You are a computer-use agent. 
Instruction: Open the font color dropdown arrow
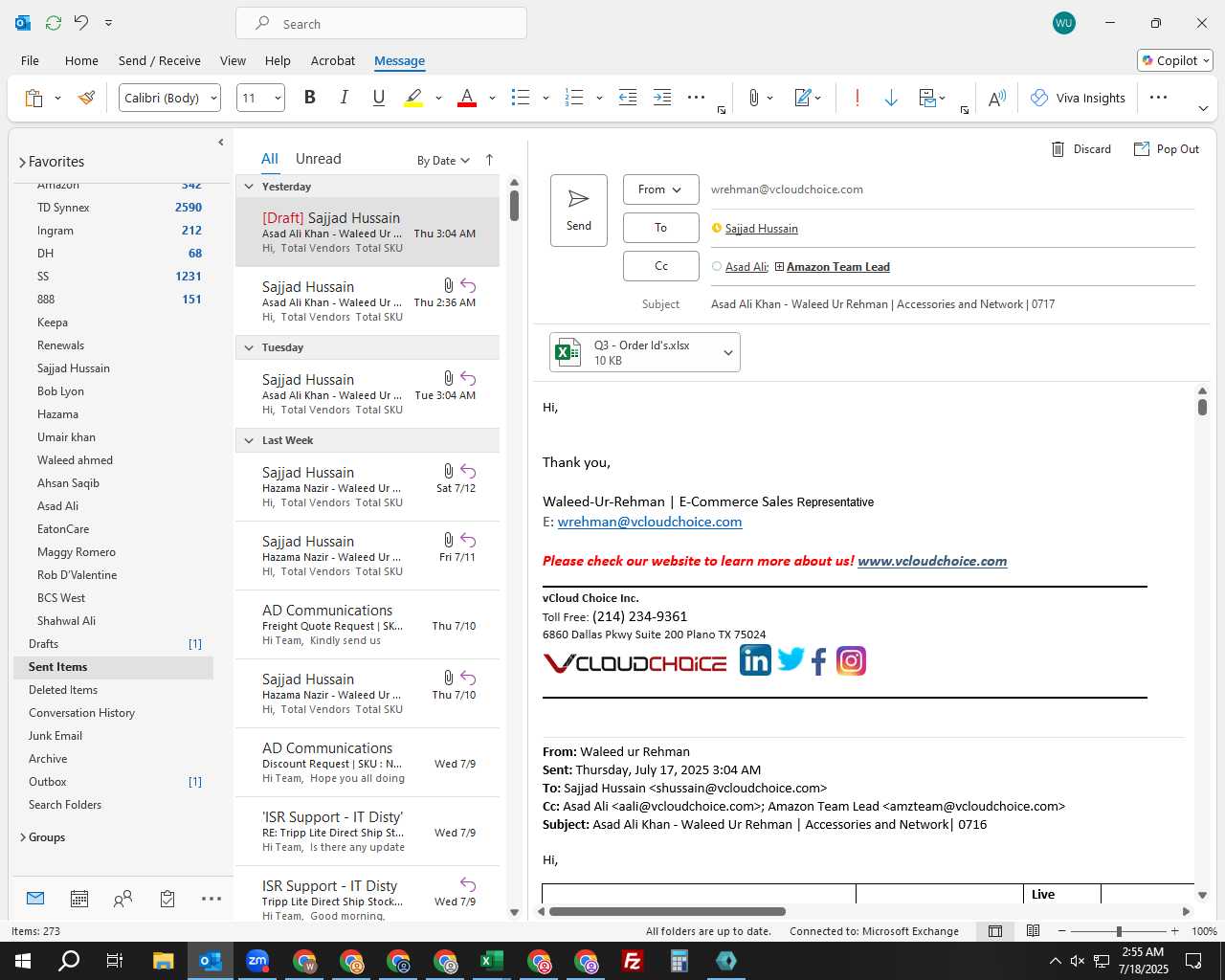tap(492, 98)
